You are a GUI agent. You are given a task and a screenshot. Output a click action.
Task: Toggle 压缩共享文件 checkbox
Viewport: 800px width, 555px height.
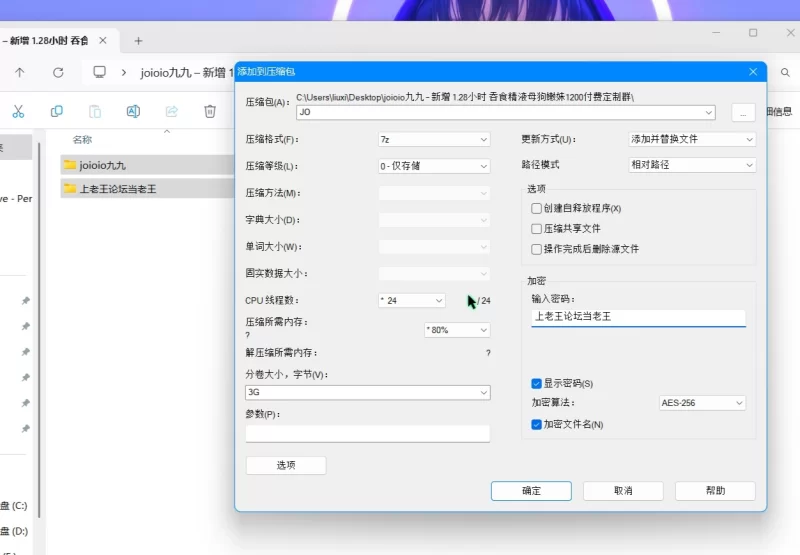536,229
